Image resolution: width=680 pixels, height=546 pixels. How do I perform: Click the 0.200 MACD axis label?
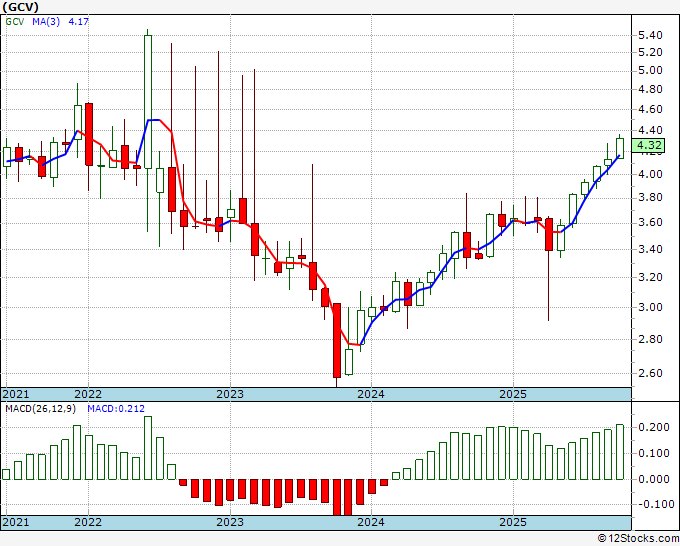pyautogui.click(x=654, y=428)
